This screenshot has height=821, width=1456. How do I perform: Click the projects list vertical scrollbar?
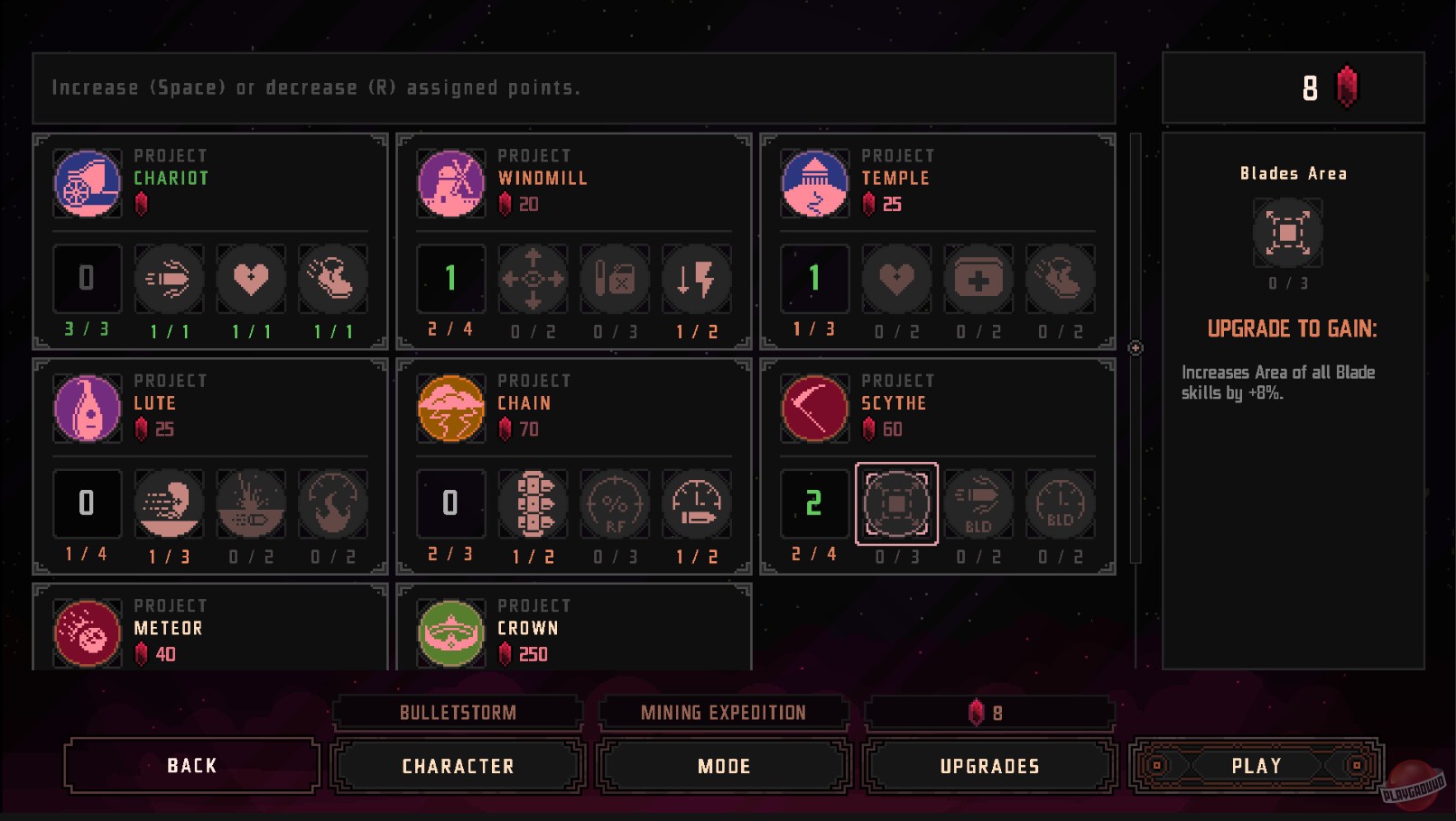pos(1136,348)
